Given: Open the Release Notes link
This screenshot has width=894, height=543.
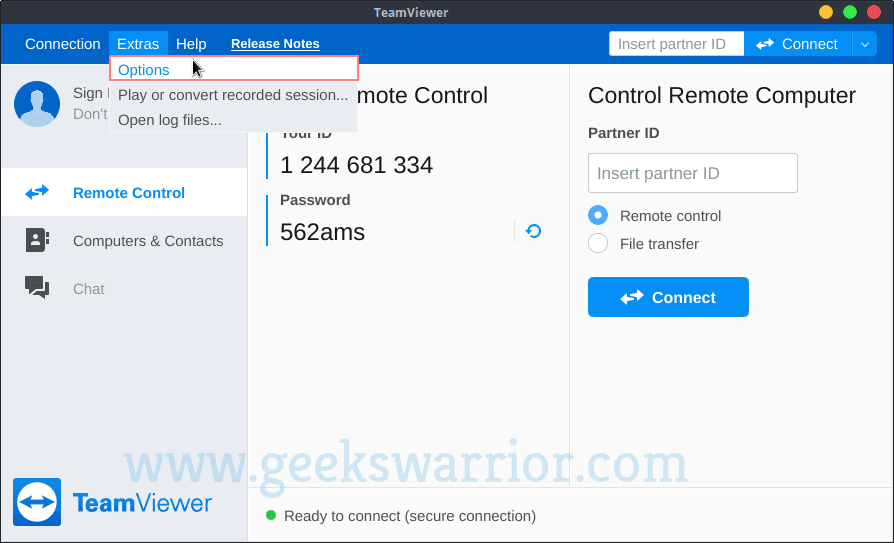Looking at the screenshot, I should point(275,44).
